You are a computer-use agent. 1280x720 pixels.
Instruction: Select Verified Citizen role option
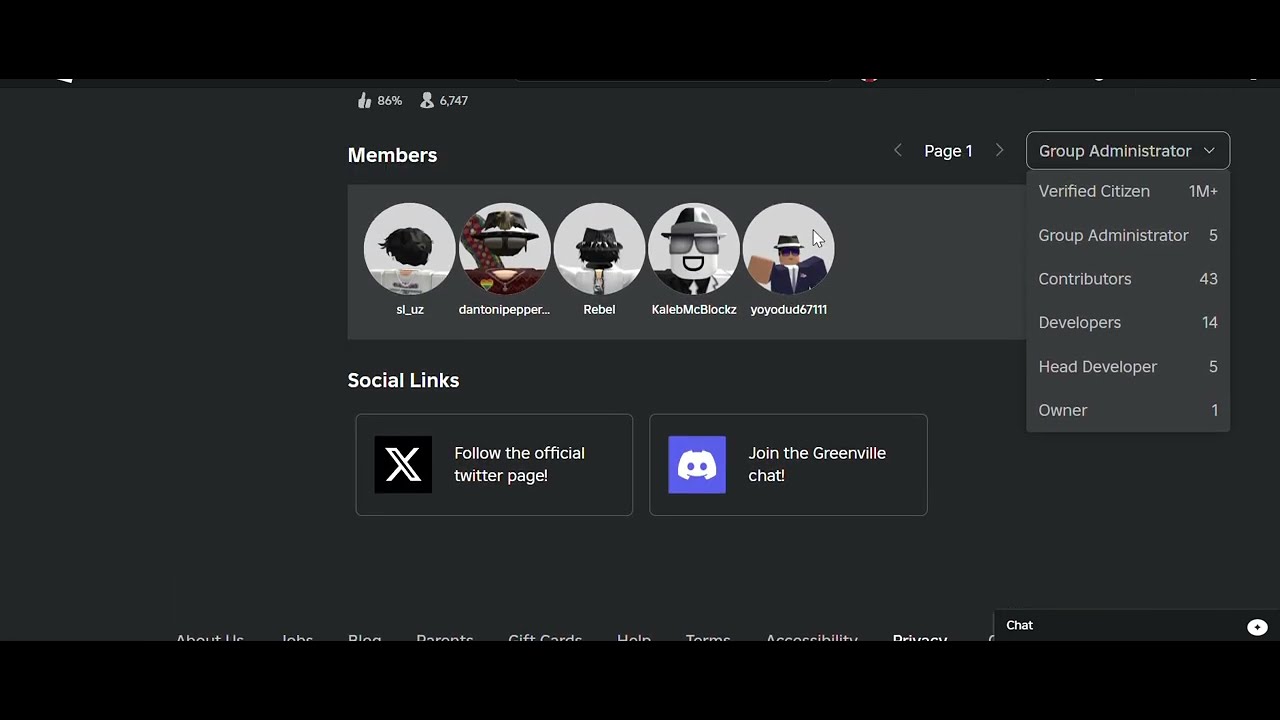[x=1128, y=191]
